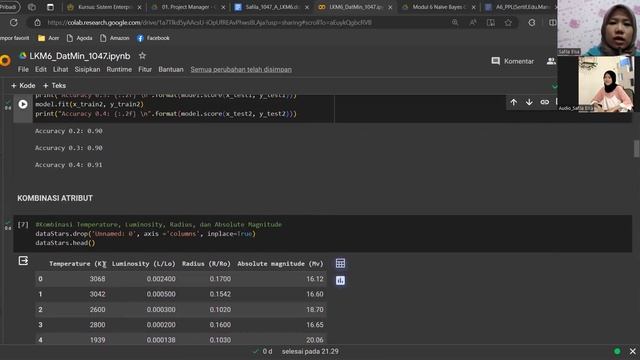
Task: Click Safila Elsa webcam thumbnail
Action: click(x=598, y=28)
